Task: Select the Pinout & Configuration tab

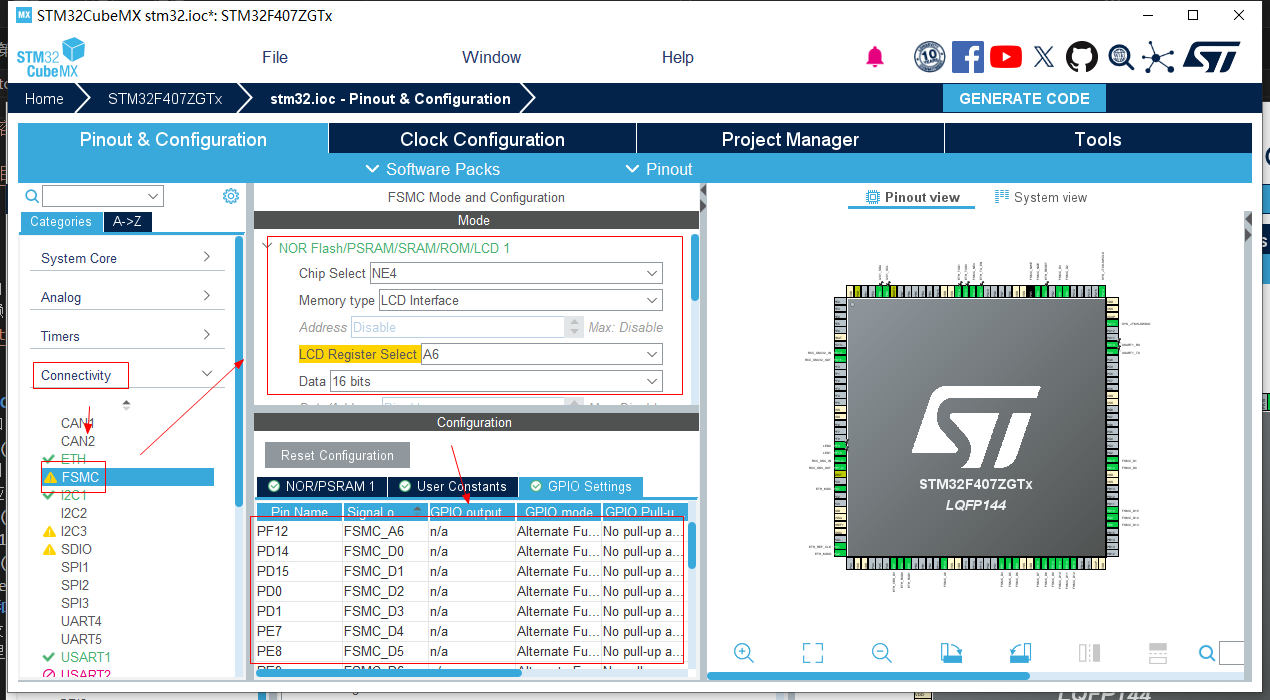Action: point(173,139)
